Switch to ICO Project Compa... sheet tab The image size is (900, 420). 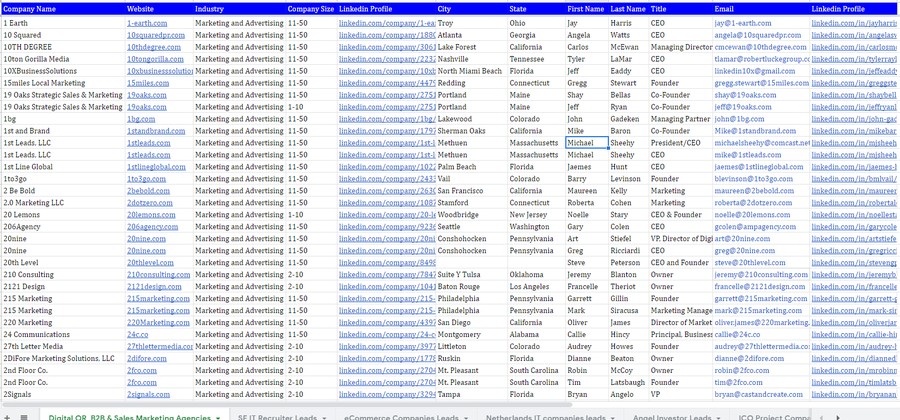(773, 418)
